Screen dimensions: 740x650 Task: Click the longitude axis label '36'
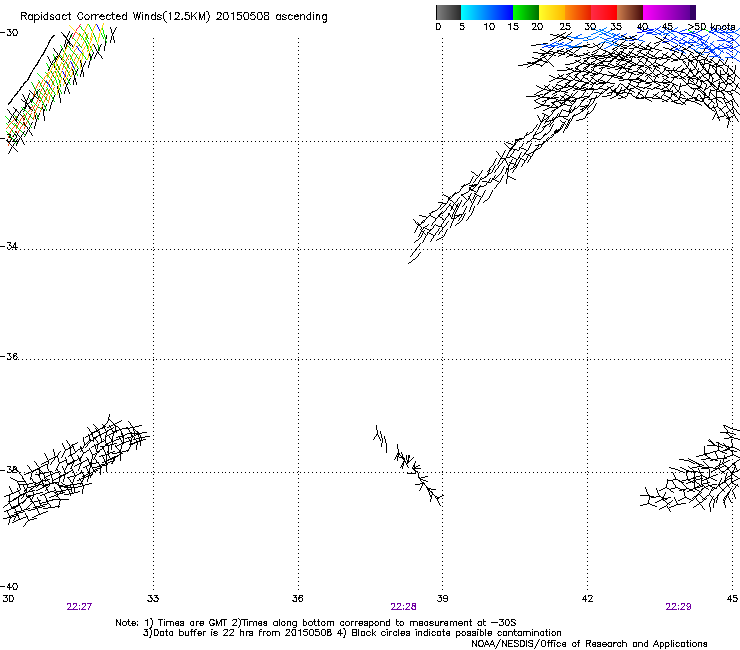click(x=297, y=599)
